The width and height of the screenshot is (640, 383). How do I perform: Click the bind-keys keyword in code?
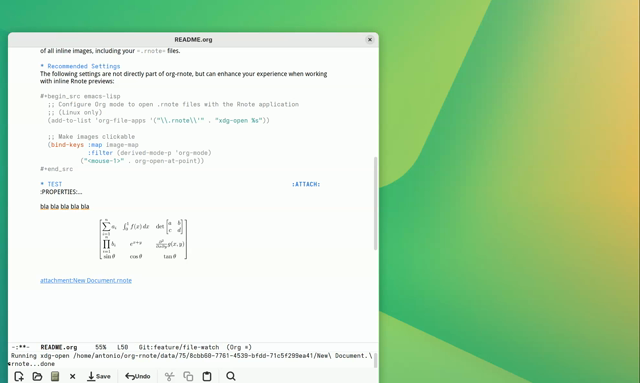(x=67, y=145)
